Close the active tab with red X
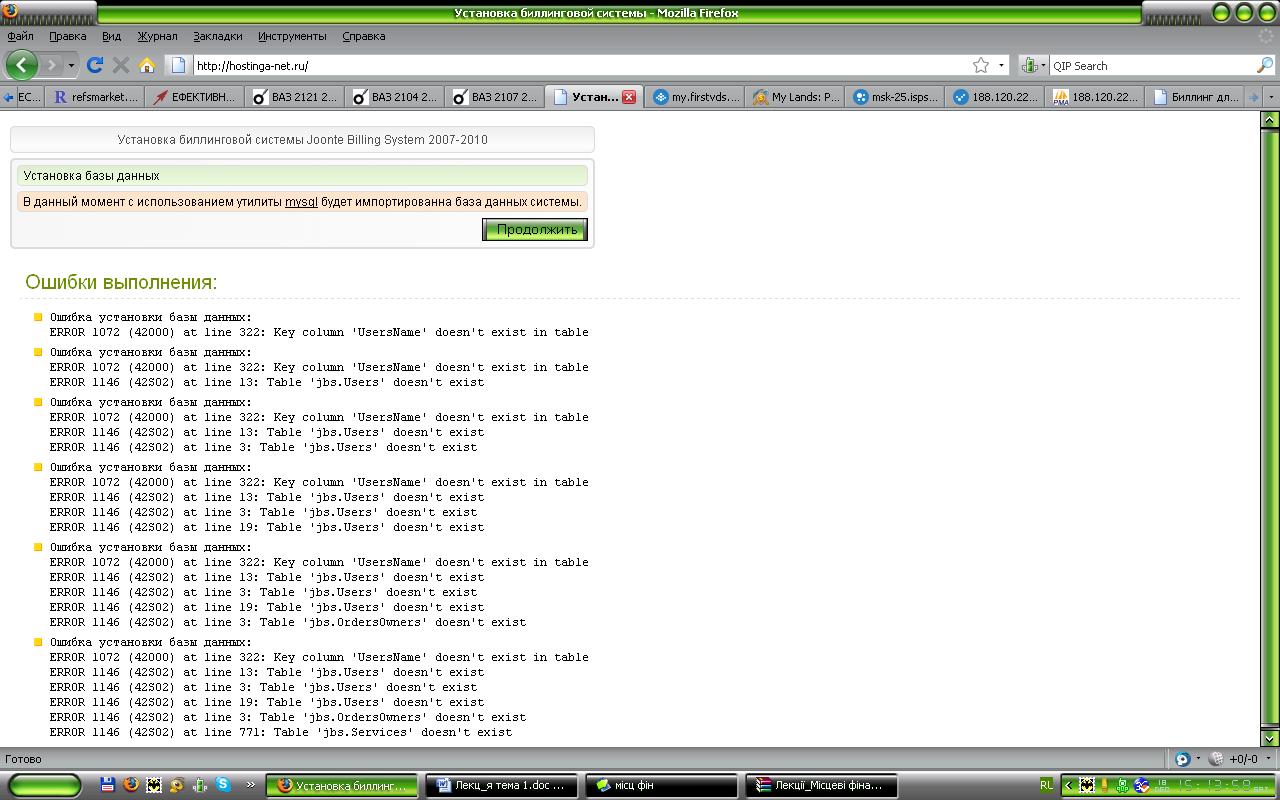 (629, 97)
